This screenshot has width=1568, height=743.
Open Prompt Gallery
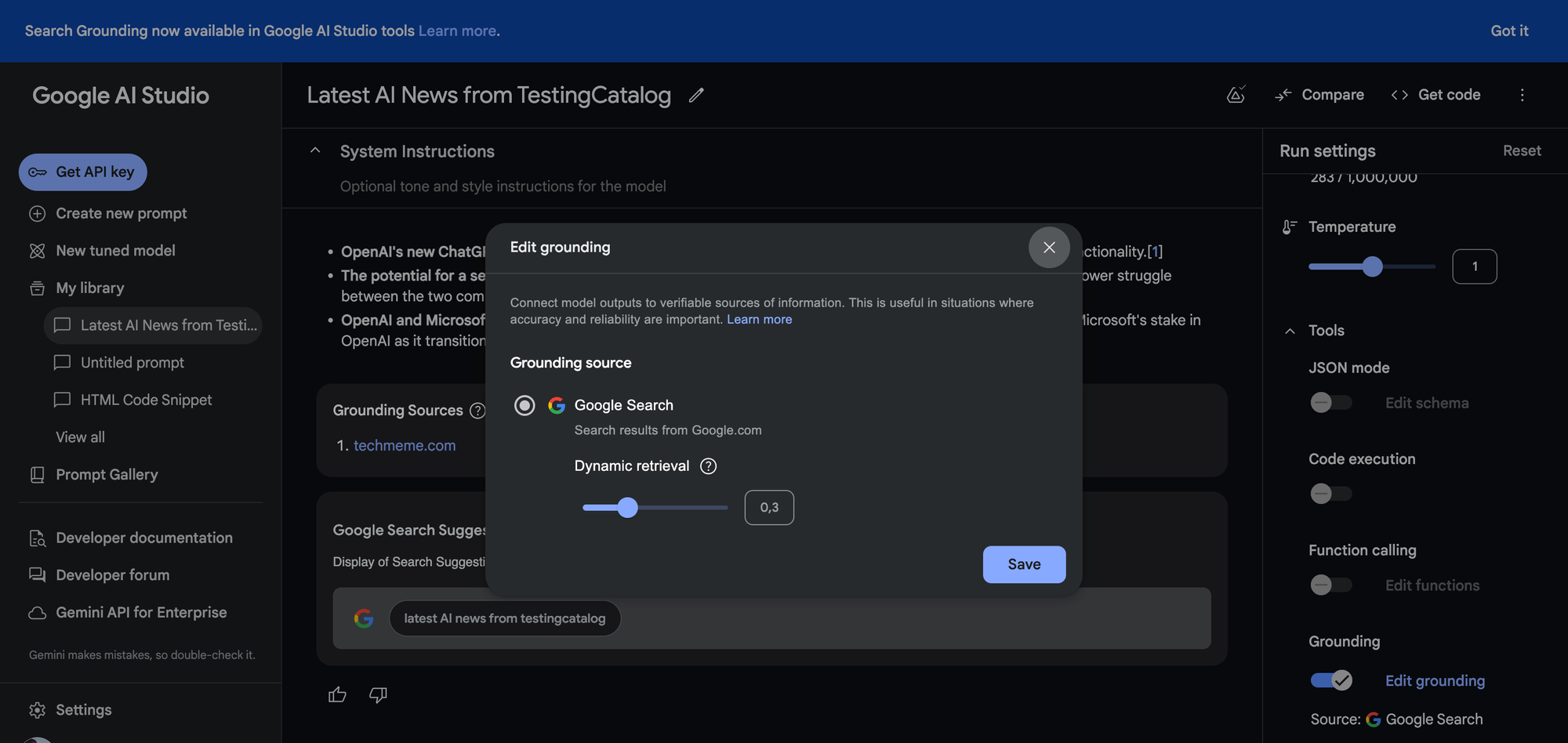pos(107,475)
